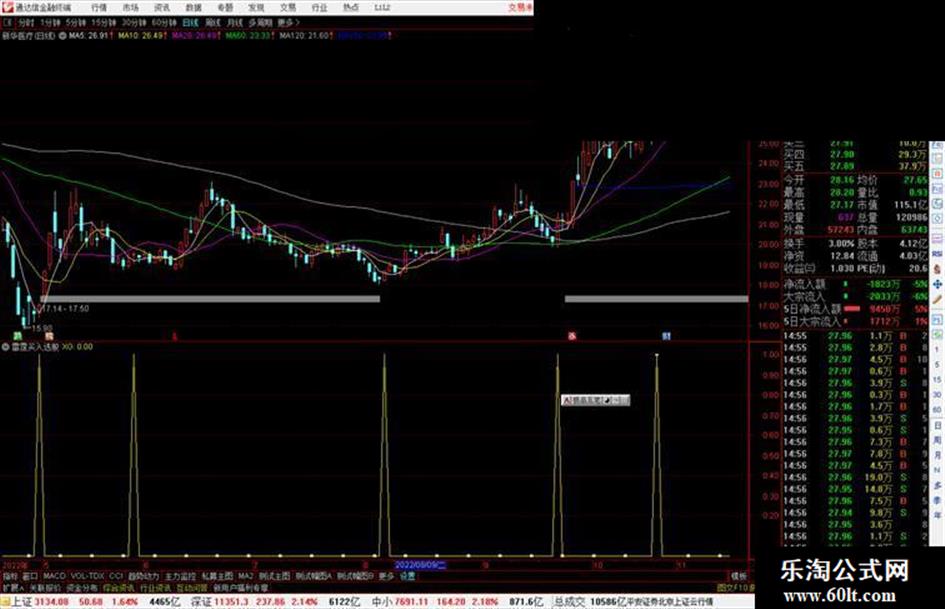
Task: Click the 模板 button at bottom right
Action: tap(739, 577)
